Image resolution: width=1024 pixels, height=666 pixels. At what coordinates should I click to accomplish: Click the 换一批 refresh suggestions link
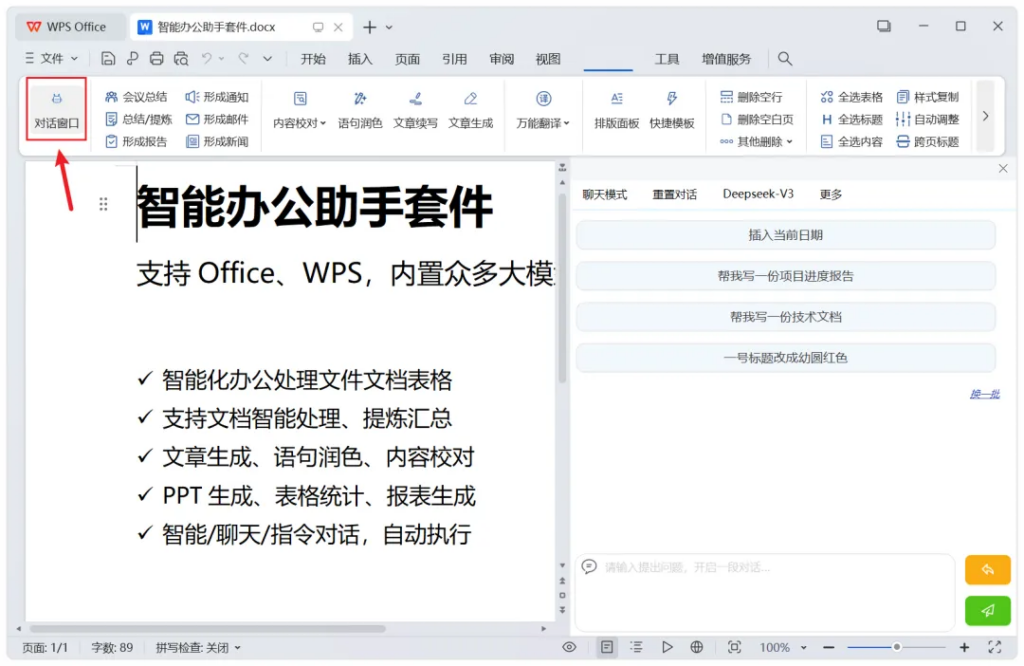pos(984,394)
